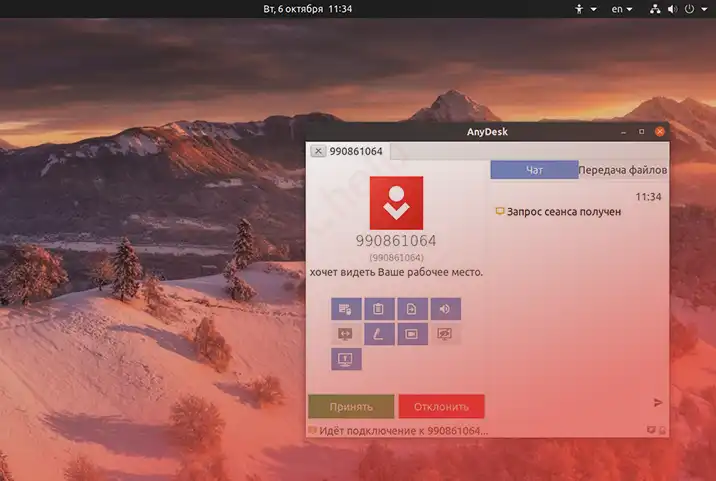Minimize the AnyDesk window
Screen dimensions: 716x481
(x=623, y=132)
